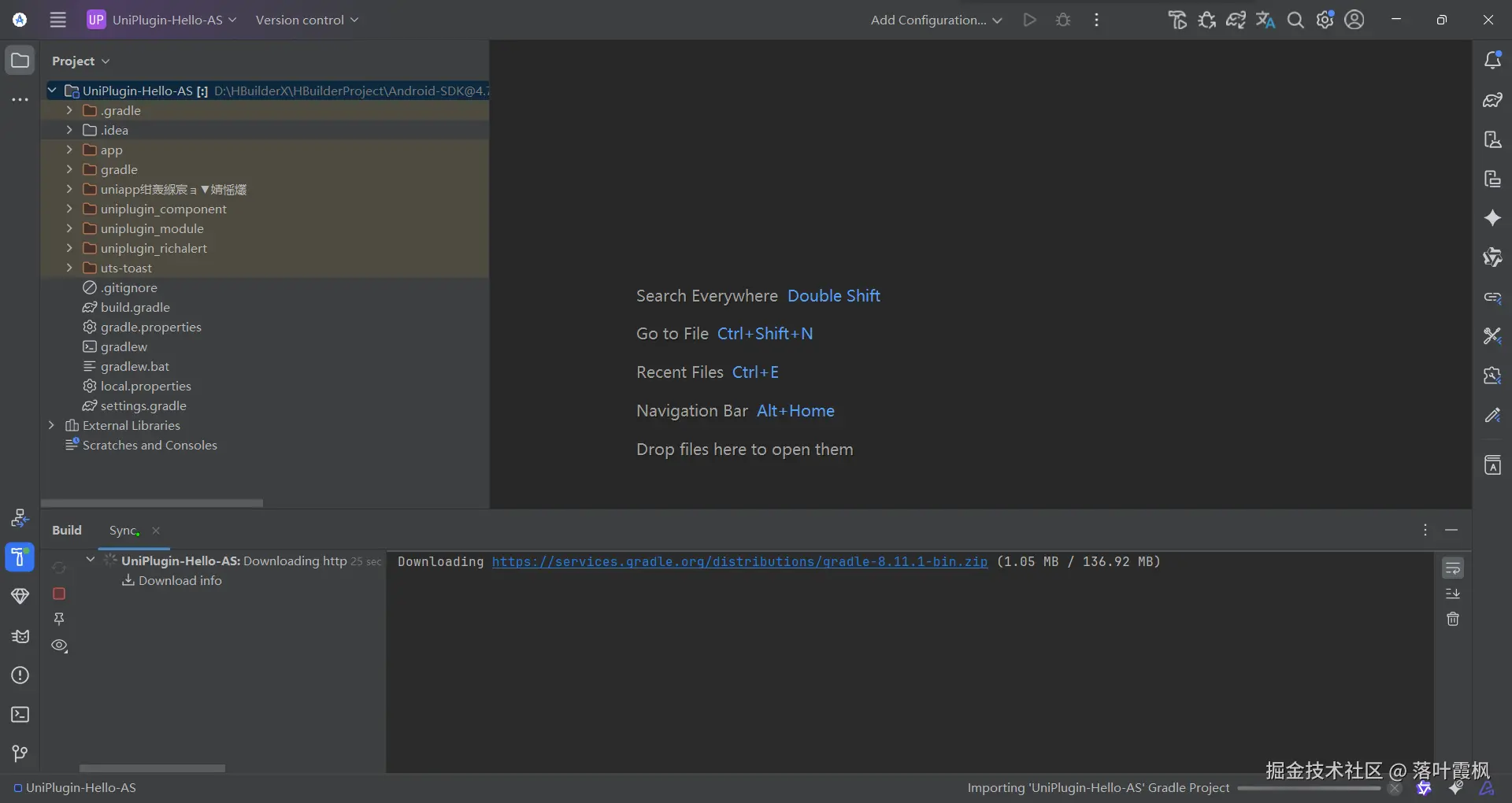Open the Add Configuration dropdown

[x=936, y=20]
